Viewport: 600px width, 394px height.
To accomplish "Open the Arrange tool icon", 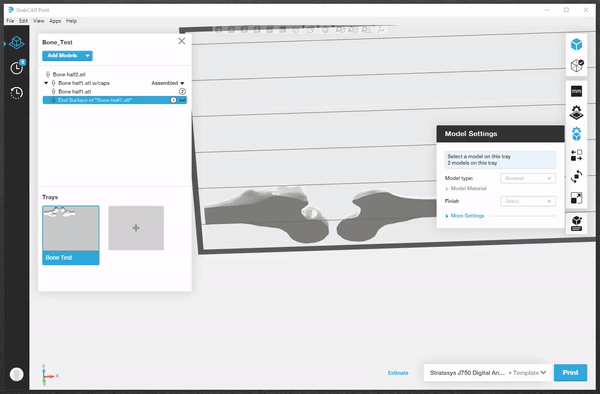I will (x=576, y=155).
